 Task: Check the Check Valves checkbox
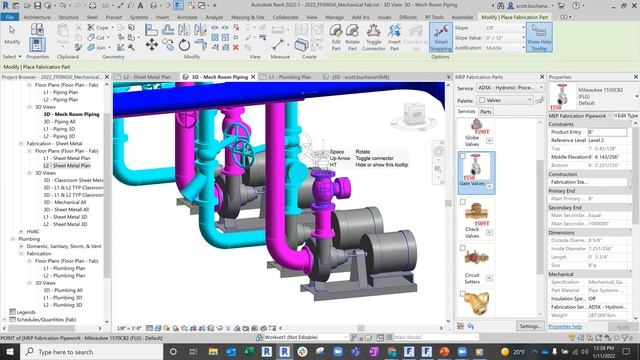point(462,202)
